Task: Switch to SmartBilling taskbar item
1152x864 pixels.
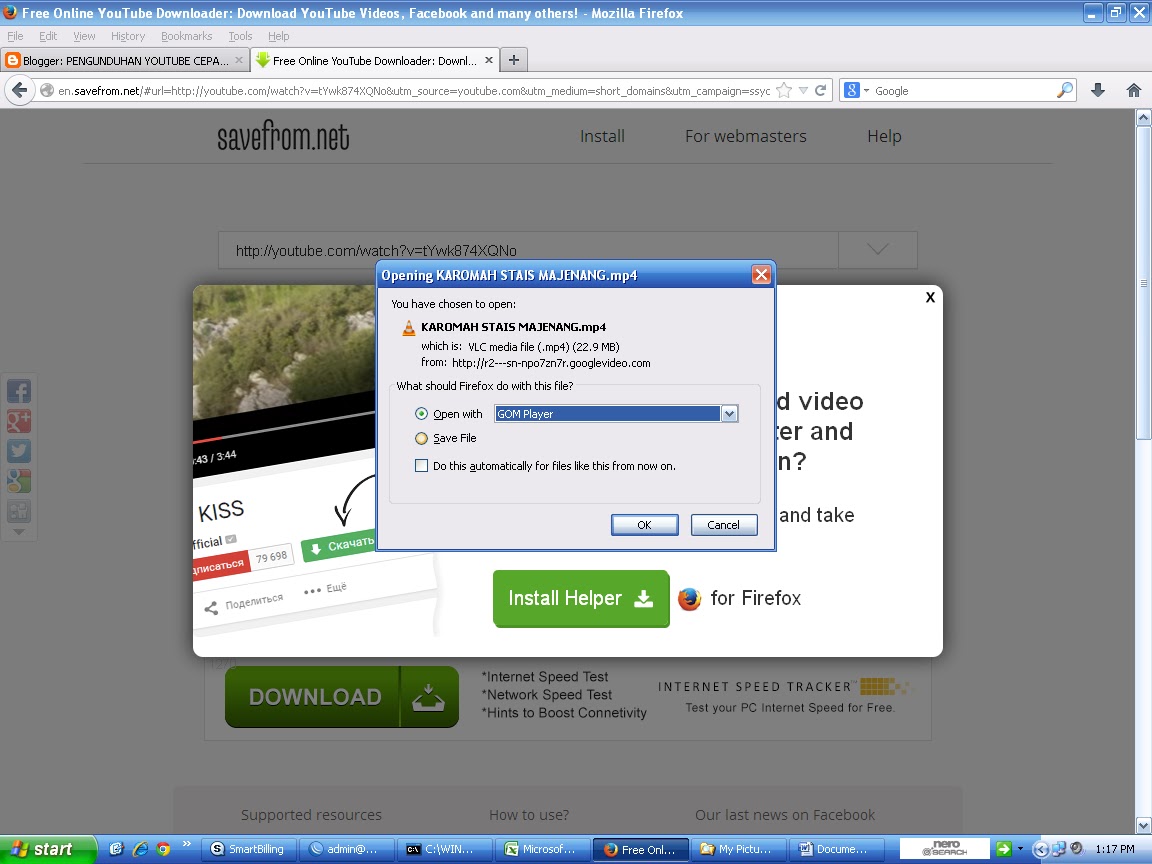Action: [x=248, y=849]
